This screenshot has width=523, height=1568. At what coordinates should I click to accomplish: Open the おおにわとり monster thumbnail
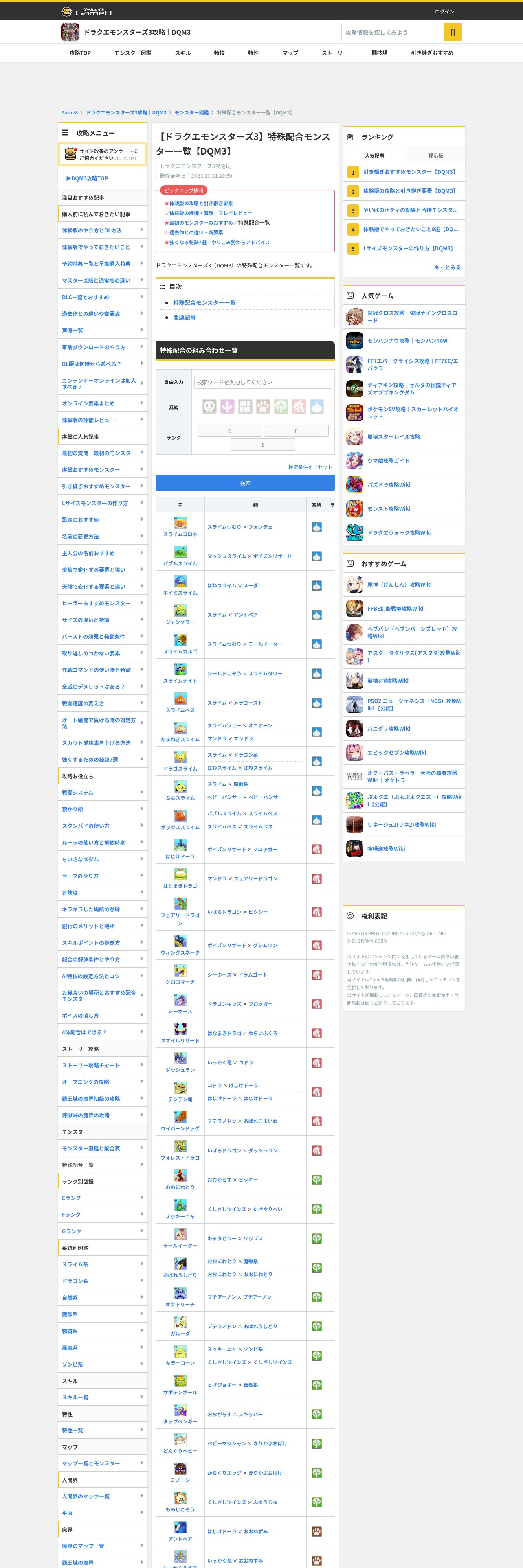tap(180, 1176)
